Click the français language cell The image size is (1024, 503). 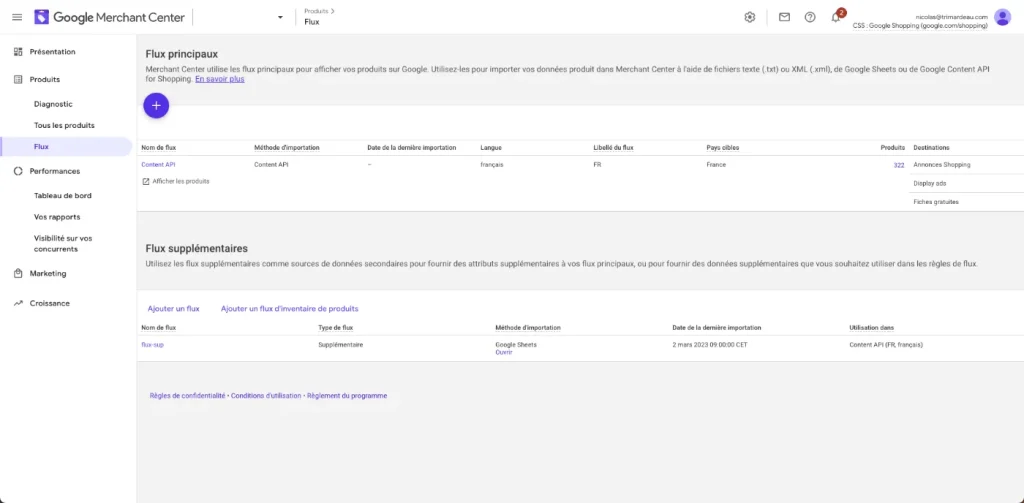pos(492,165)
